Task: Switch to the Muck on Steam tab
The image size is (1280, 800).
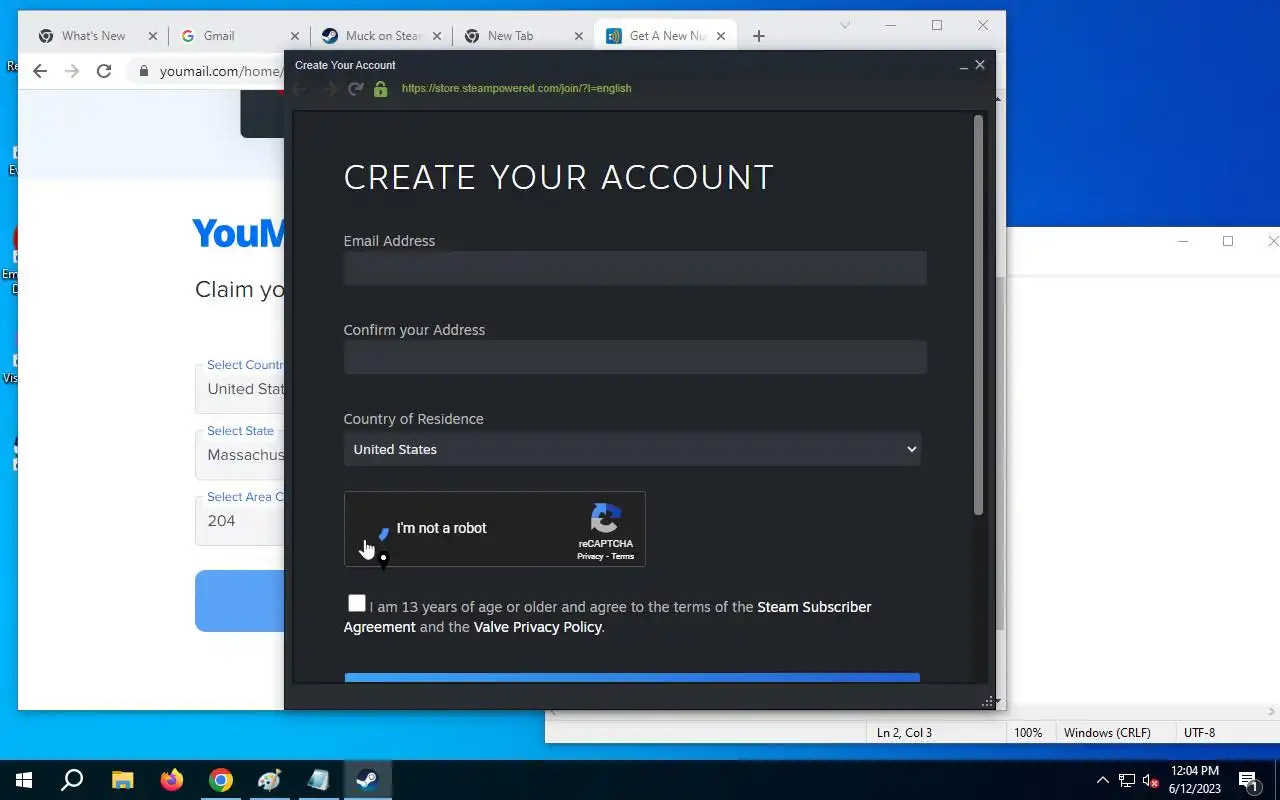Action: [383, 36]
